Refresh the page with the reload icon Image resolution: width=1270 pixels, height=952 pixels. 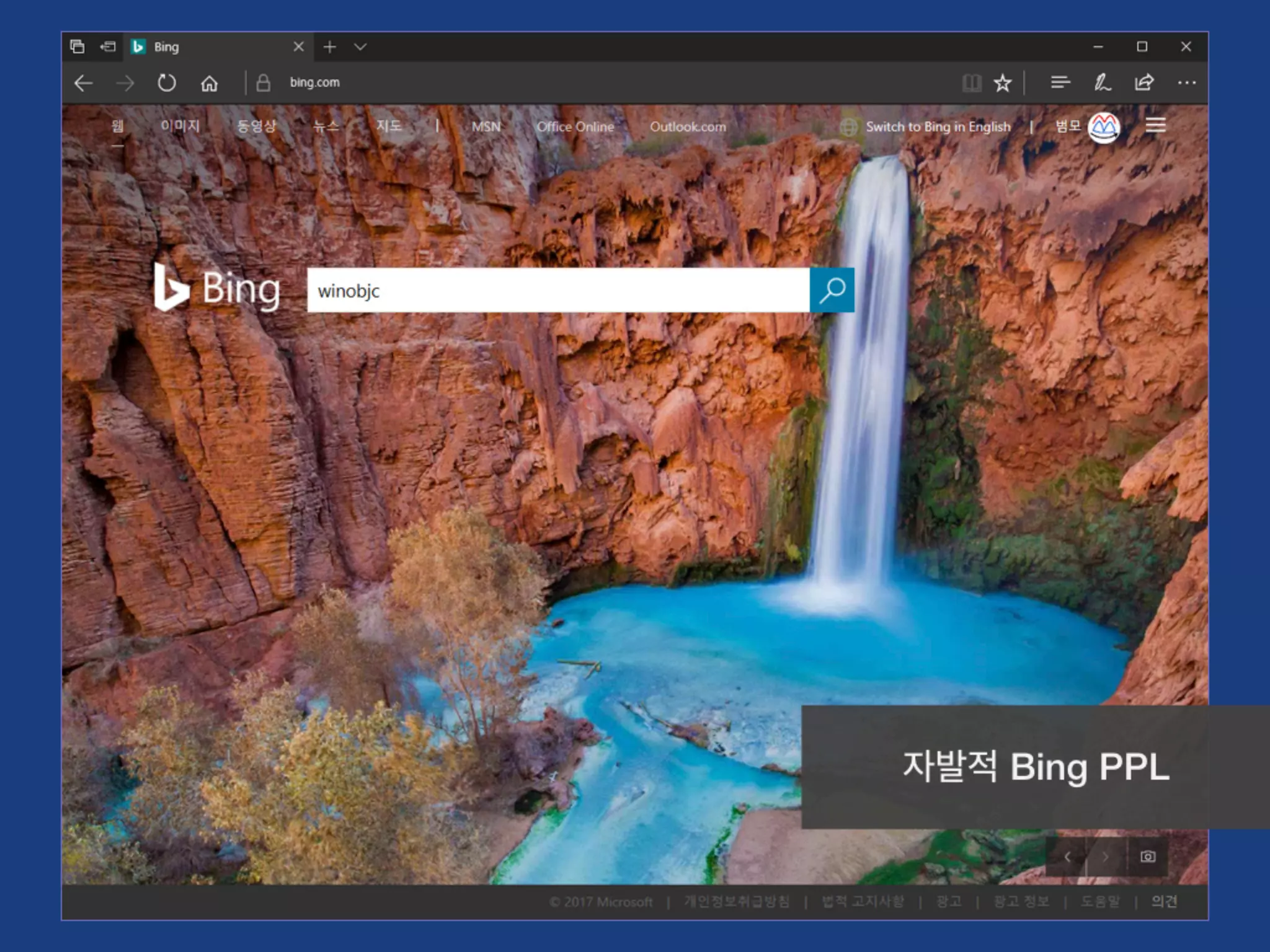[x=166, y=82]
